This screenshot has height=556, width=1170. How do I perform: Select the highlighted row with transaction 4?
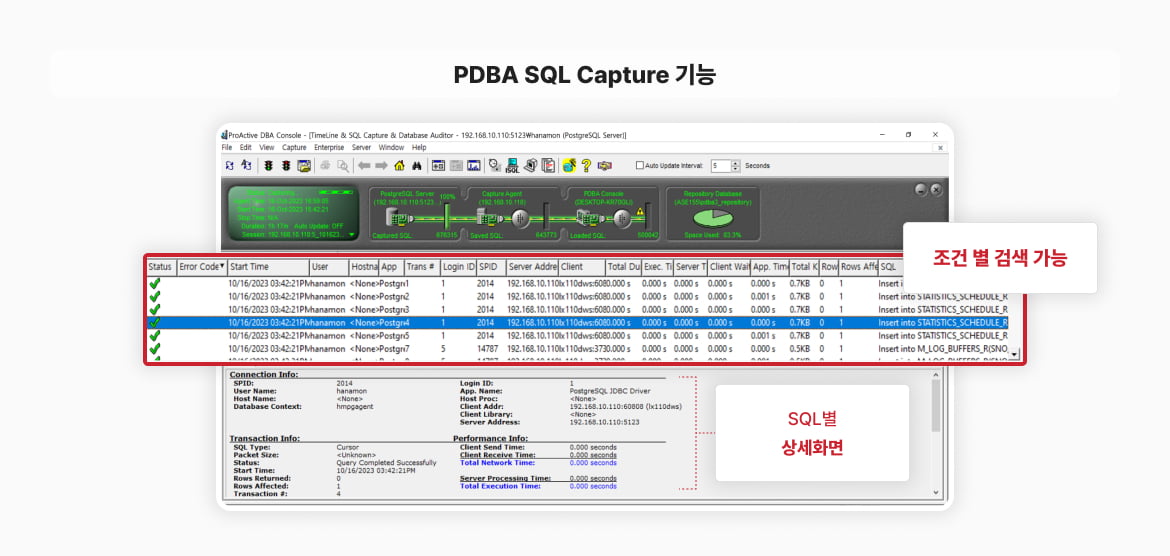[577, 322]
